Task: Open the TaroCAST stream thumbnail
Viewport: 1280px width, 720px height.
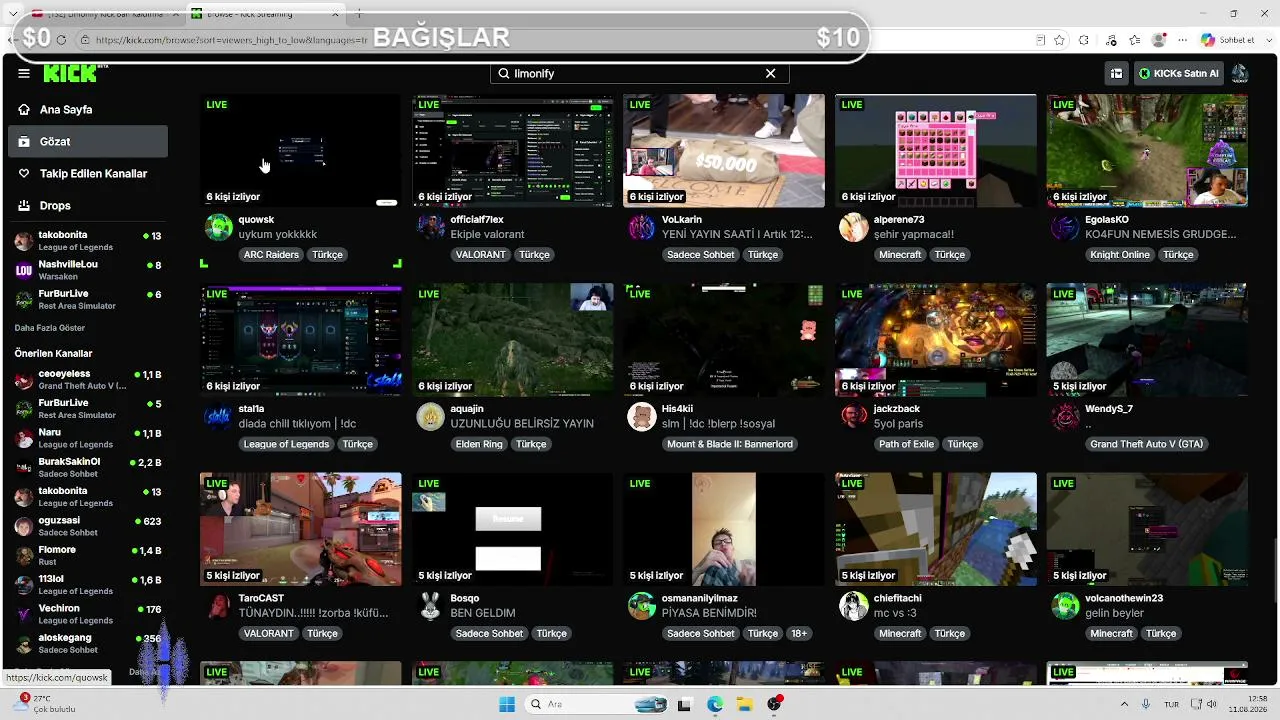Action: pyautogui.click(x=301, y=529)
